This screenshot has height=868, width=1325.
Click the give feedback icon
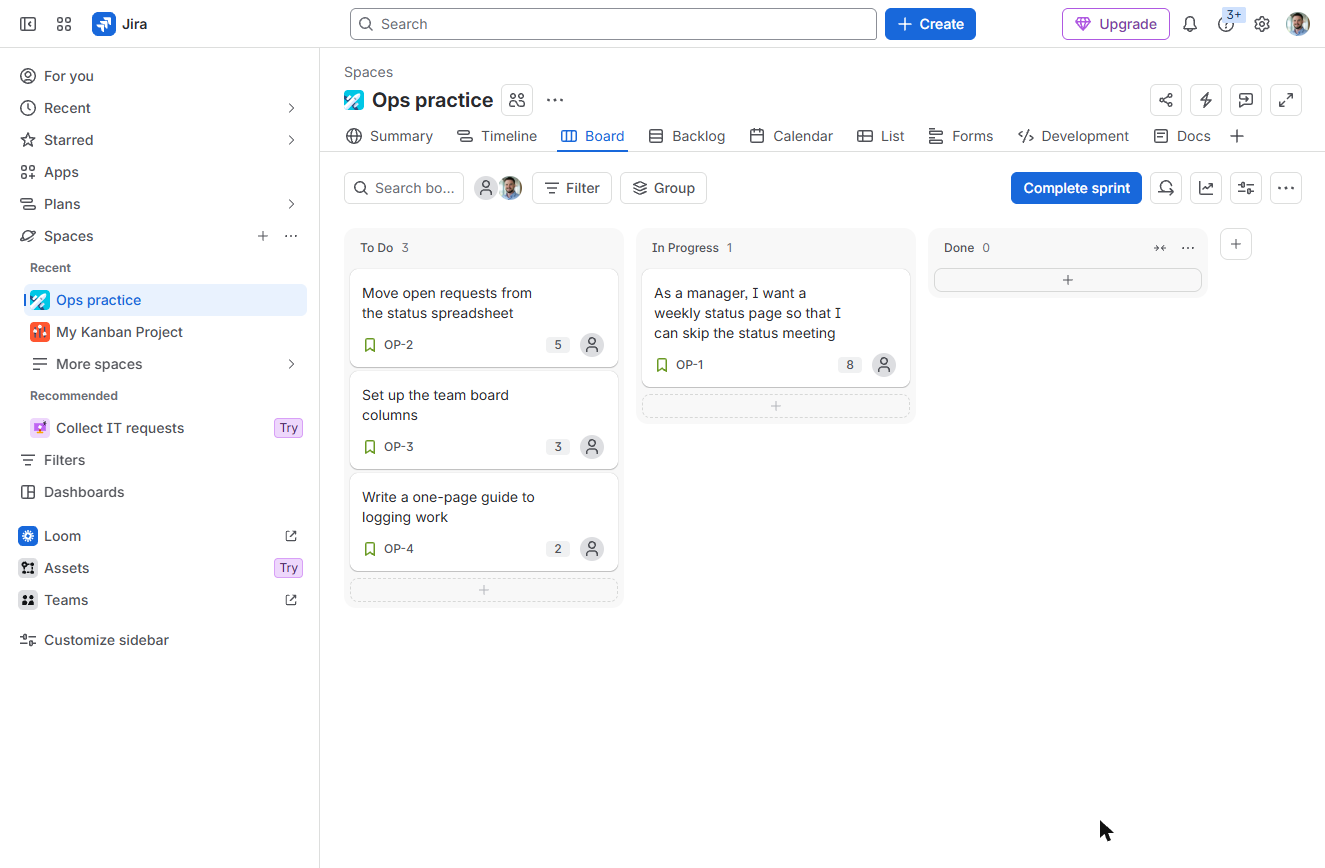[x=1246, y=100]
